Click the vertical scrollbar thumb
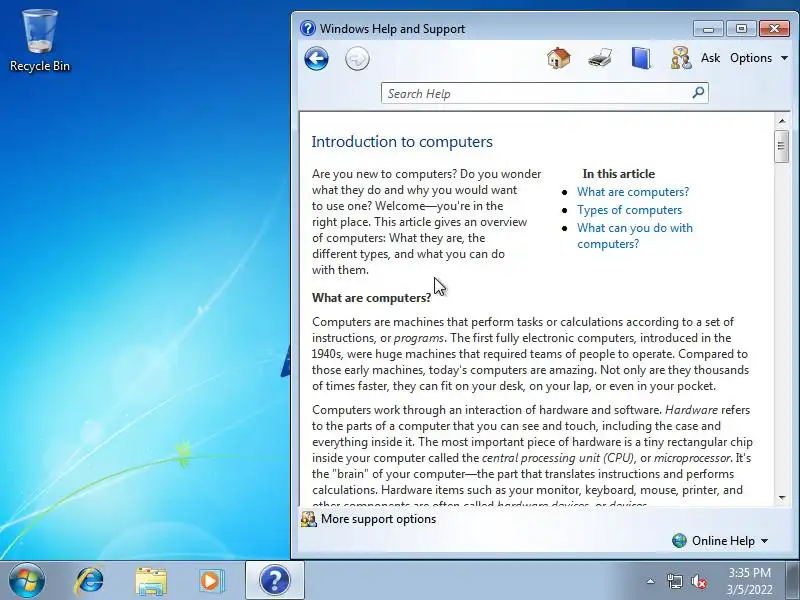This screenshot has height=600, width=800. (x=782, y=146)
